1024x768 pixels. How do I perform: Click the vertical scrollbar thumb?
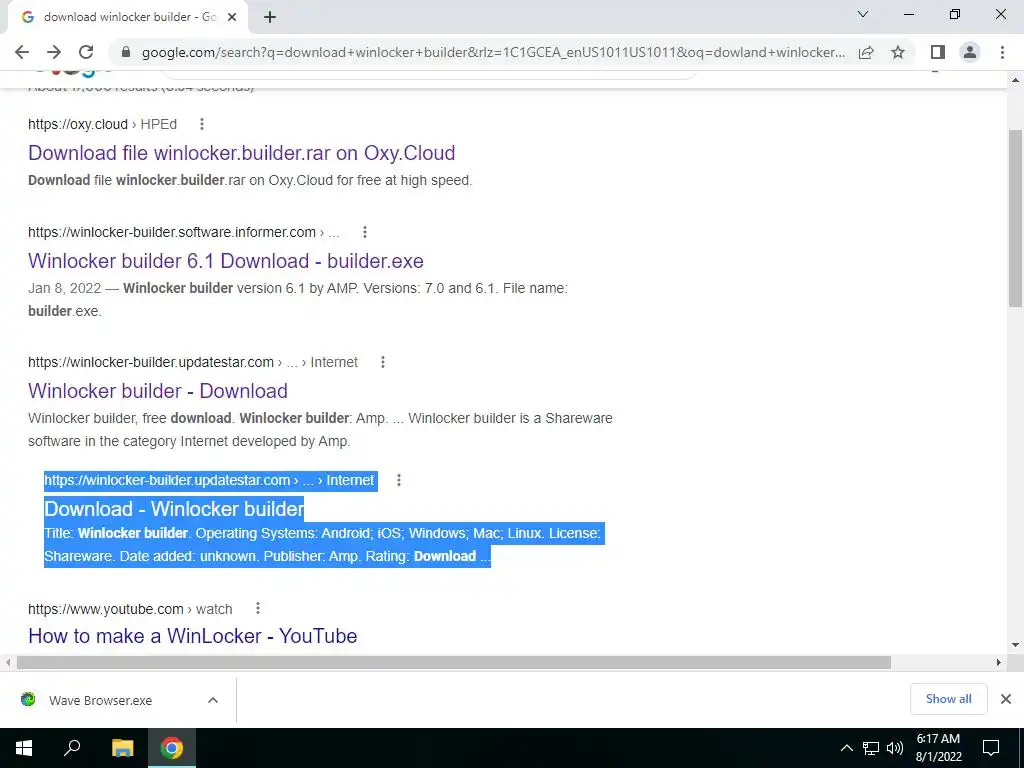(1016, 217)
